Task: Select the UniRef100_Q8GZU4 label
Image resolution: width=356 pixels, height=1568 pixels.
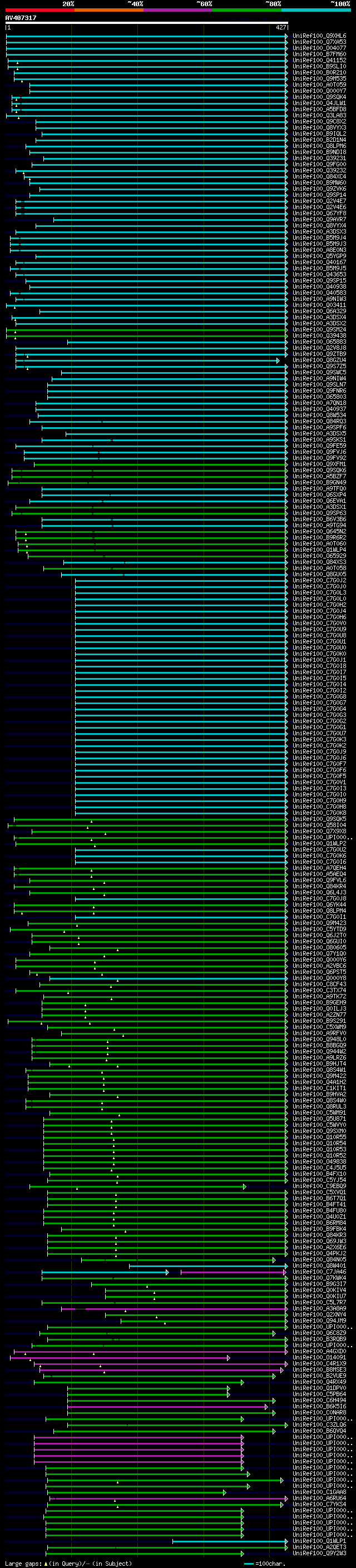Action: pos(319,360)
